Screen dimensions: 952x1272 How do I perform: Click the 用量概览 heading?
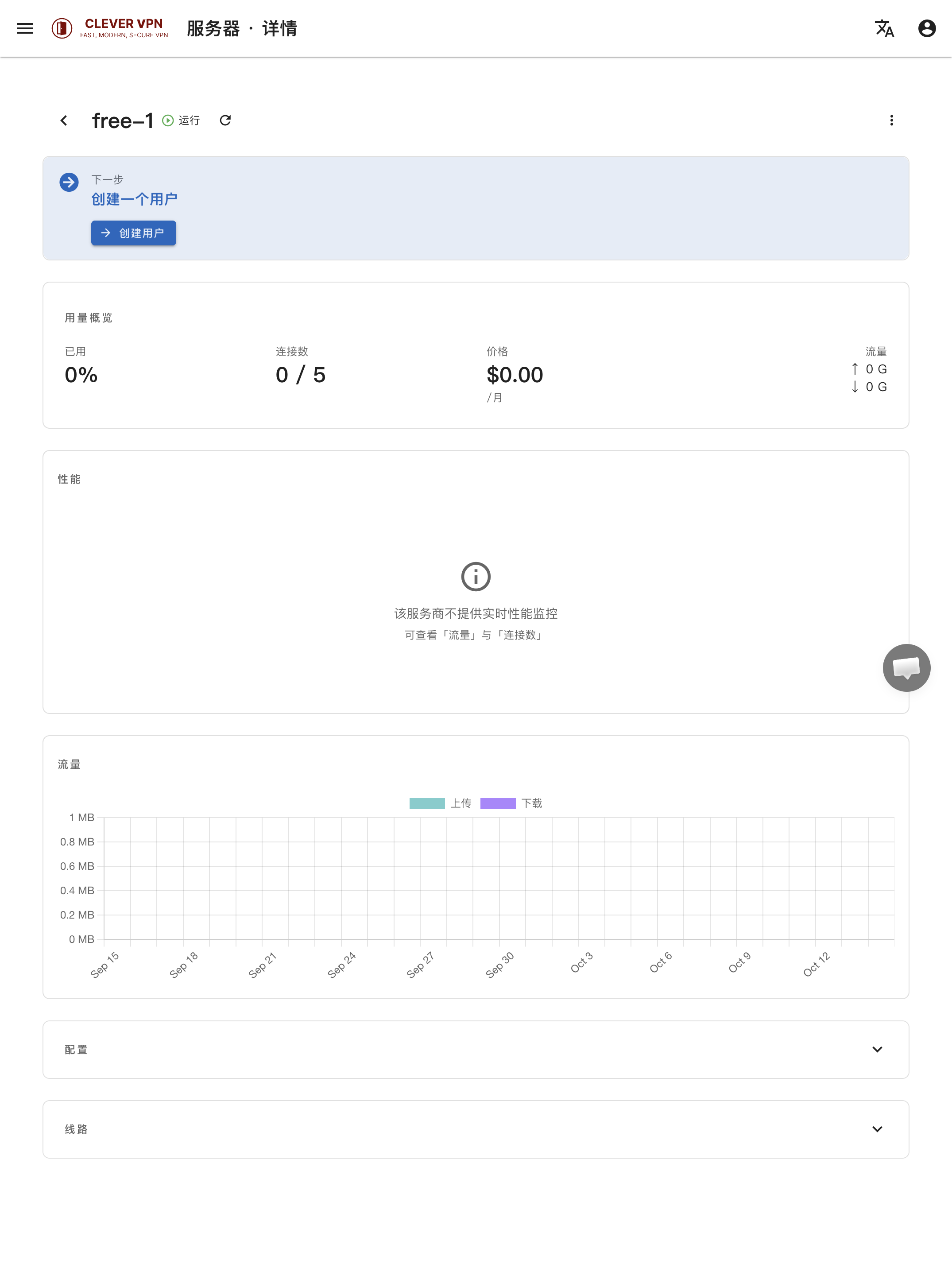pyautogui.click(x=89, y=318)
